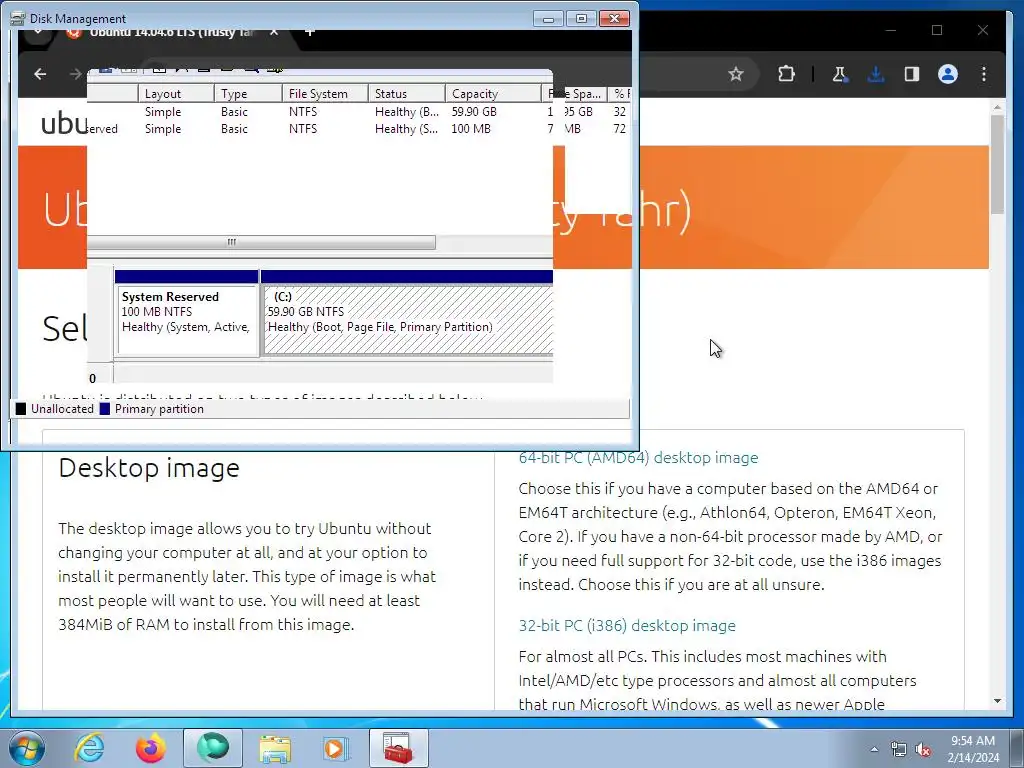The image size is (1024, 768).
Task: Close the browser window
Action: click(x=983, y=30)
